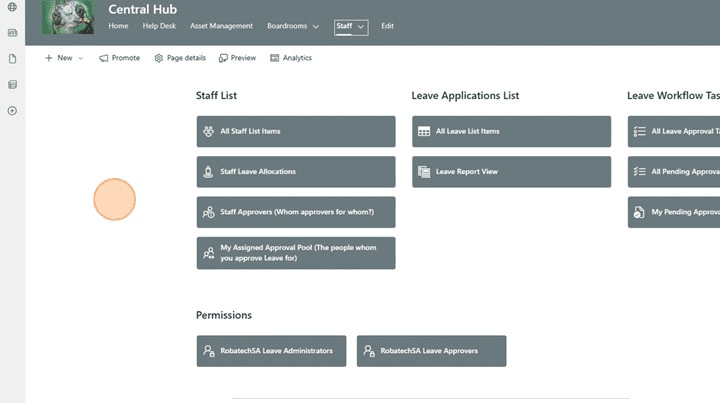Screen dimensions: 720x403
Task: Open Asset Management in top navigation
Action: pos(220,26)
